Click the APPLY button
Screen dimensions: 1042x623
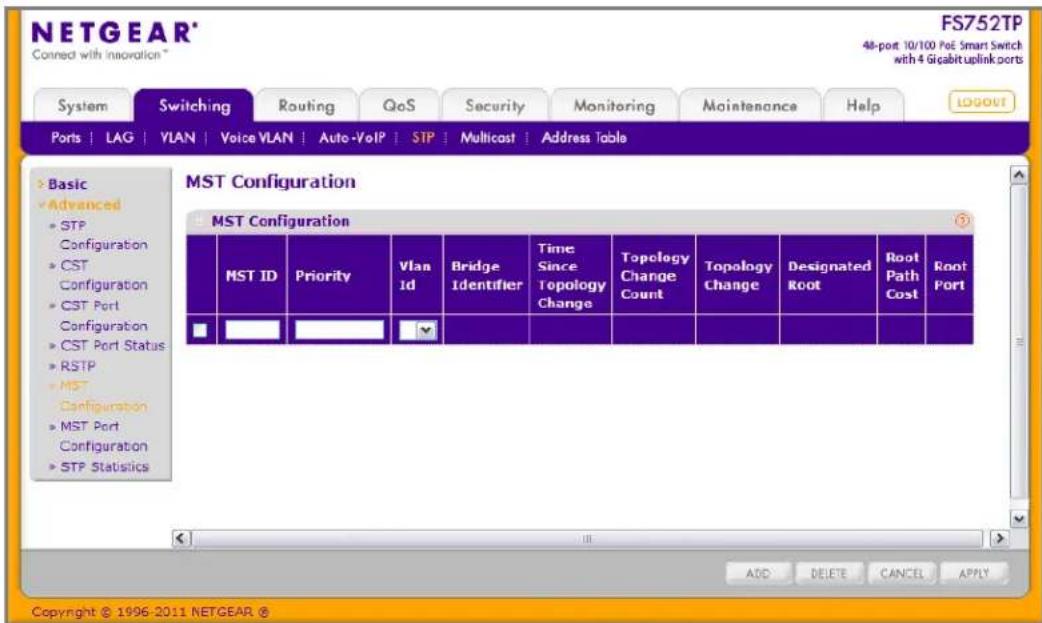point(974,573)
